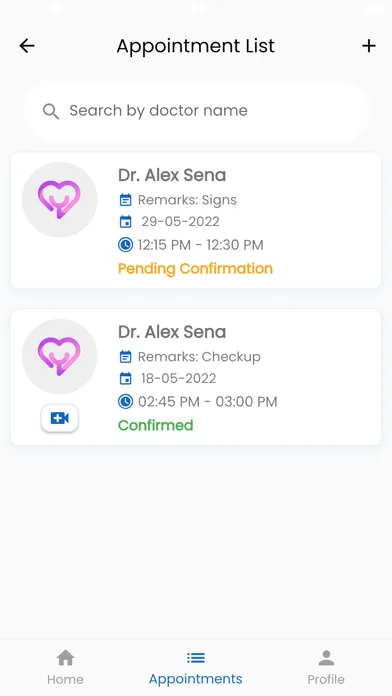The height and width of the screenshot is (696, 392).
Task: Click into Search by doctor name field
Action: click(196, 111)
